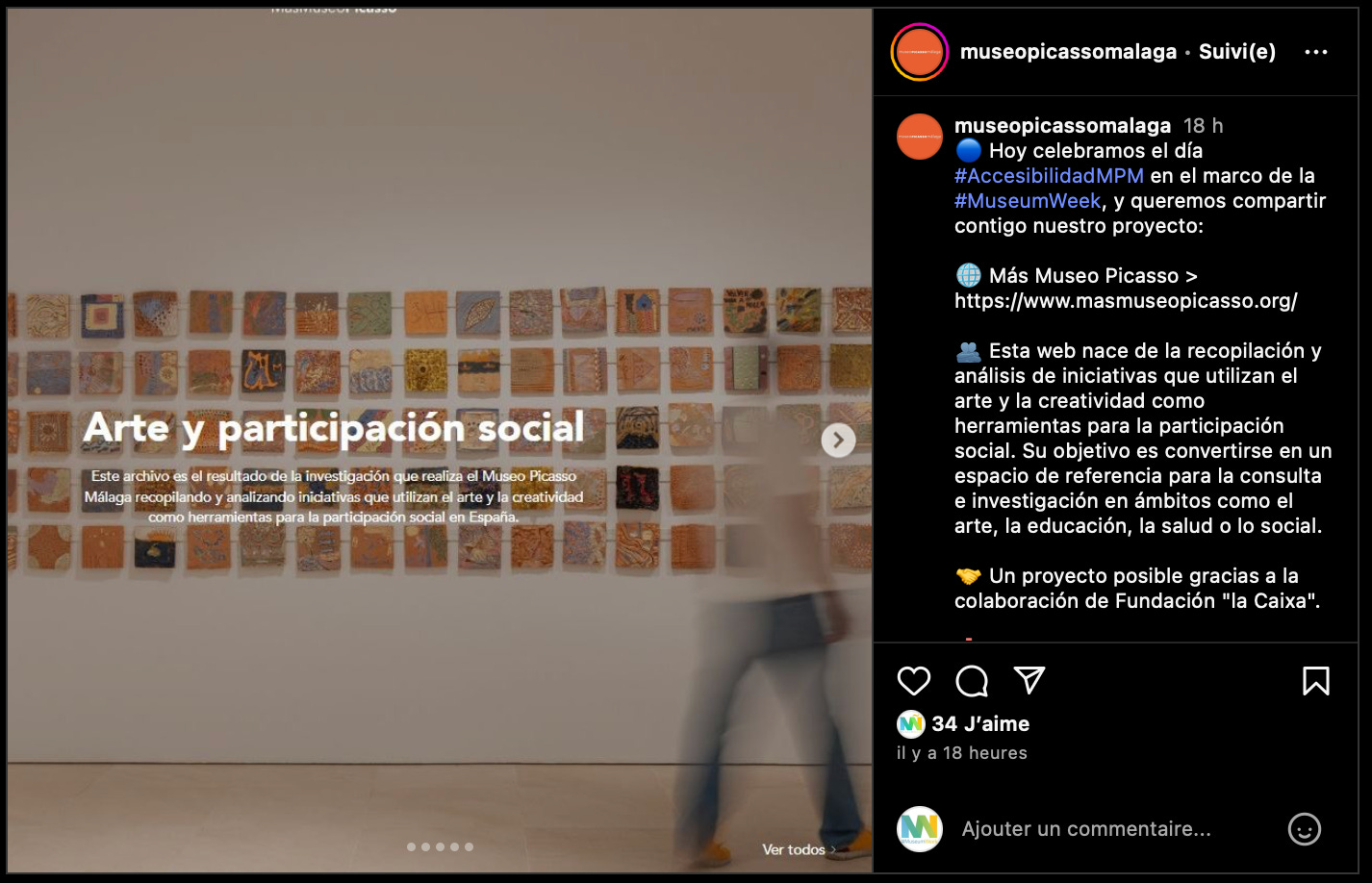Select the first carousel dot indicator
1372x883 pixels.
411,847
